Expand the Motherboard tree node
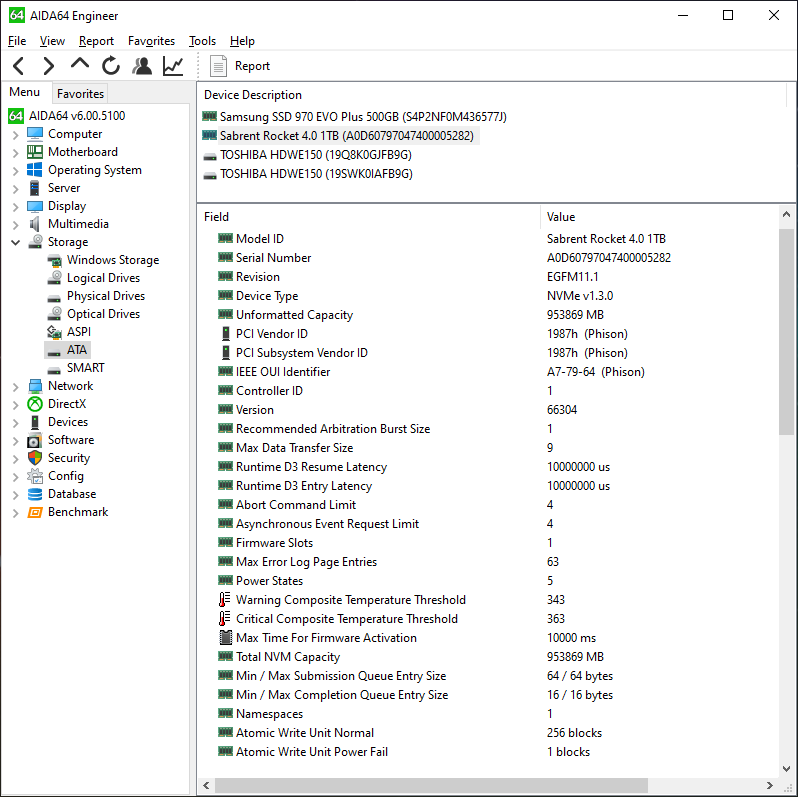Viewport: 798px width, 797px height. (15, 153)
